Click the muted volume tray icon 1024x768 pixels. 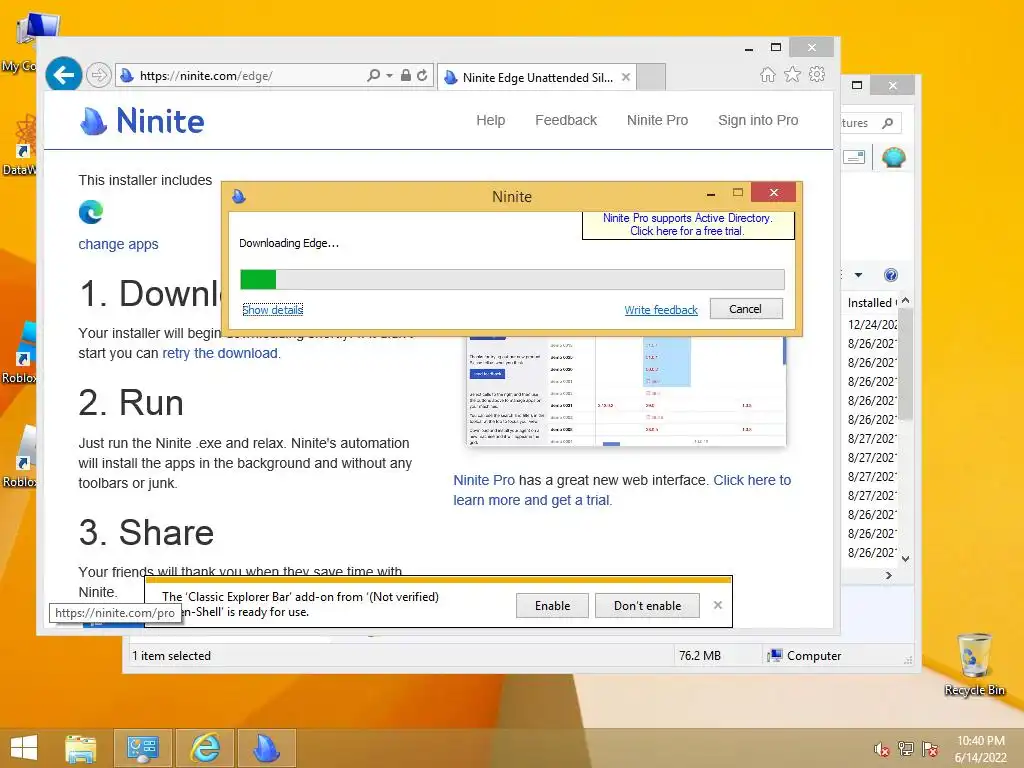882,750
